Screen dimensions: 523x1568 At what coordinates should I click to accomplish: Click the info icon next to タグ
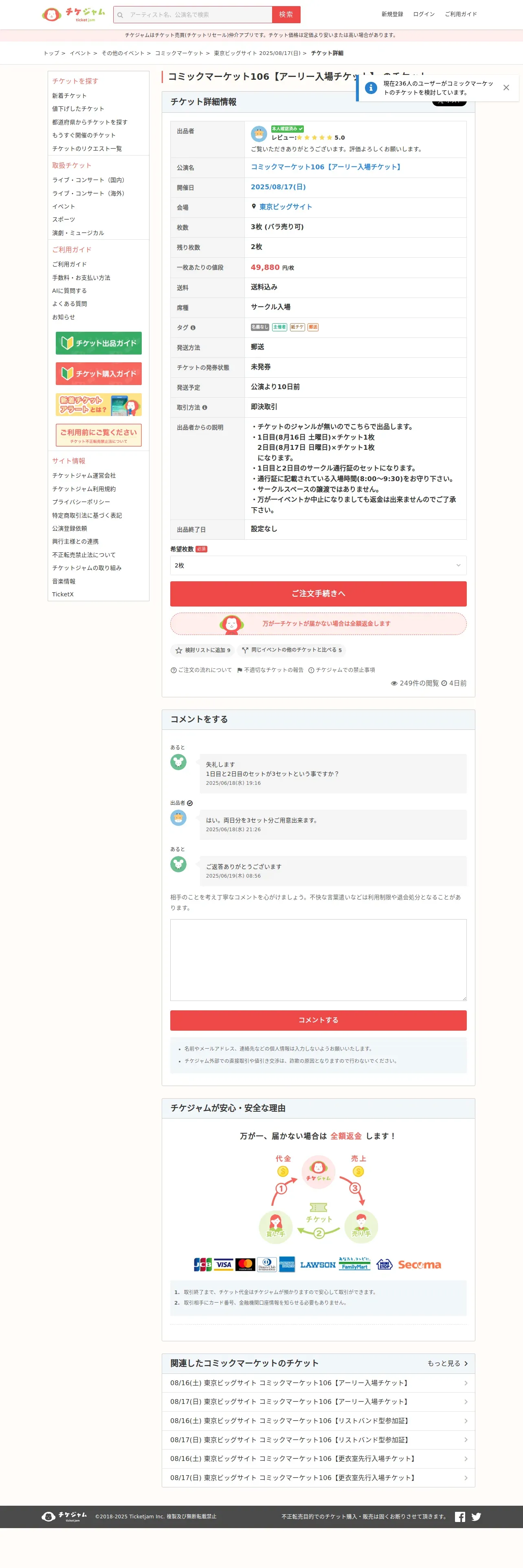pos(193,327)
